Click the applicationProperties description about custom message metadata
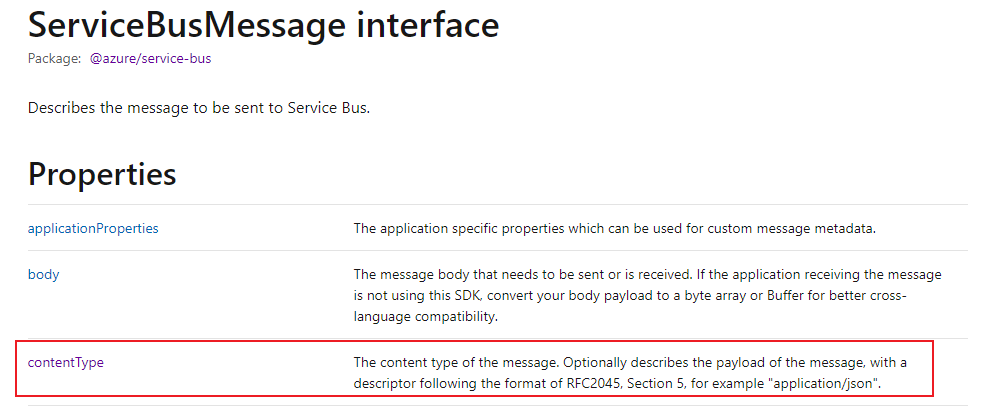This screenshot has height=417, width=1008. pos(615,228)
